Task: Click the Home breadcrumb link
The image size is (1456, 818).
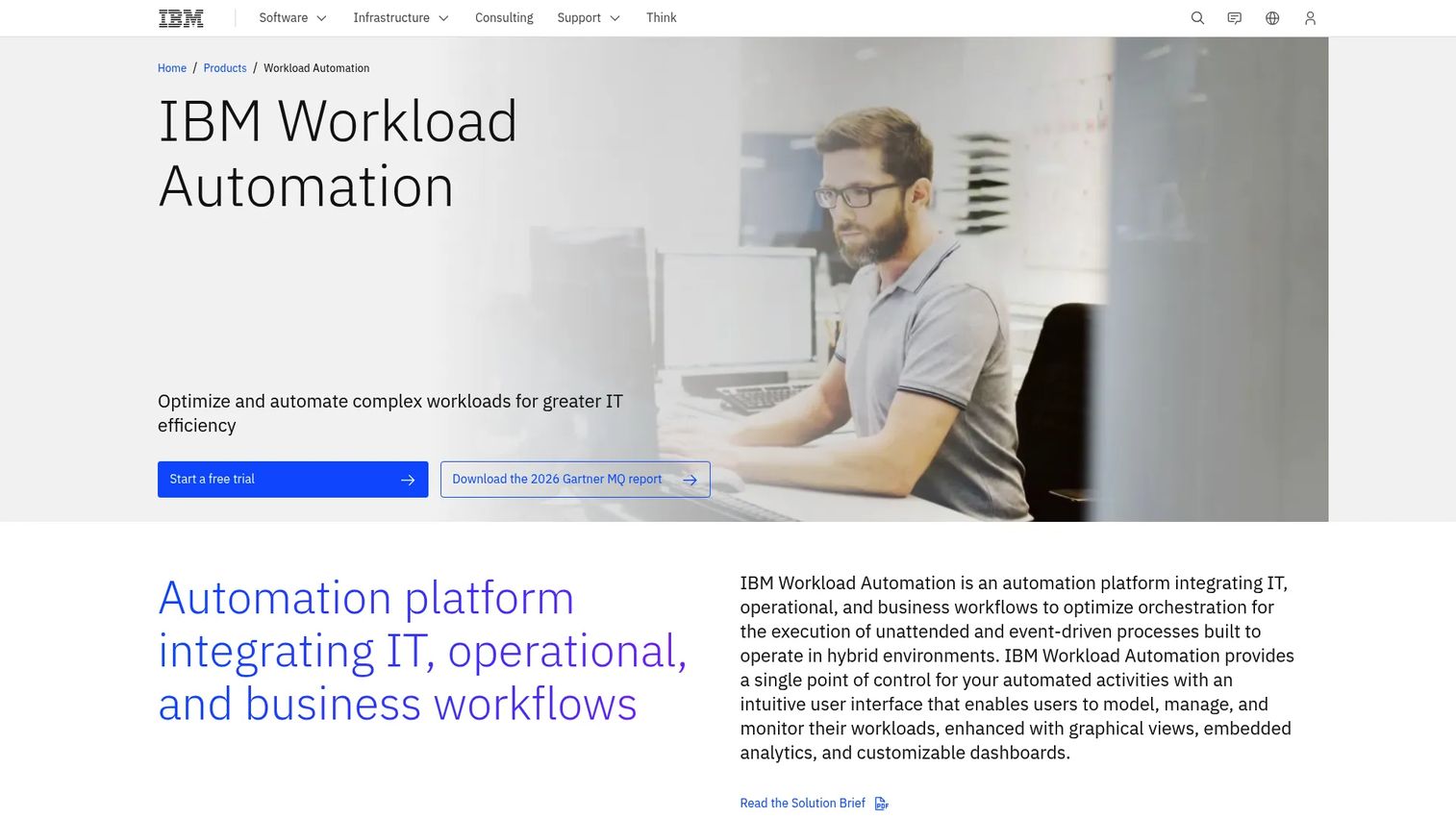Action: pyautogui.click(x=172, y=68)
